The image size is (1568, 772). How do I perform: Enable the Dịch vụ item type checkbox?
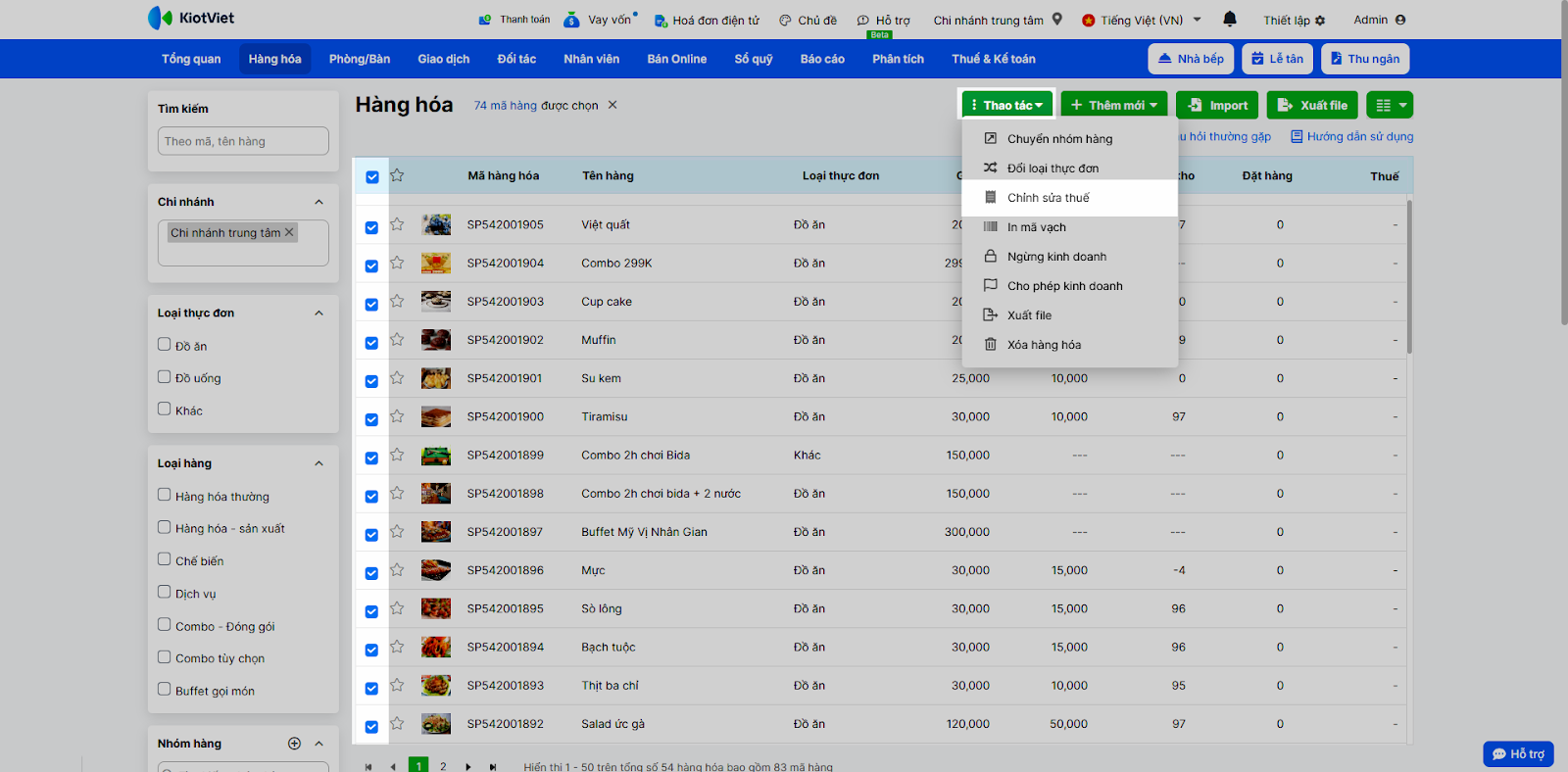coord(165,592)
